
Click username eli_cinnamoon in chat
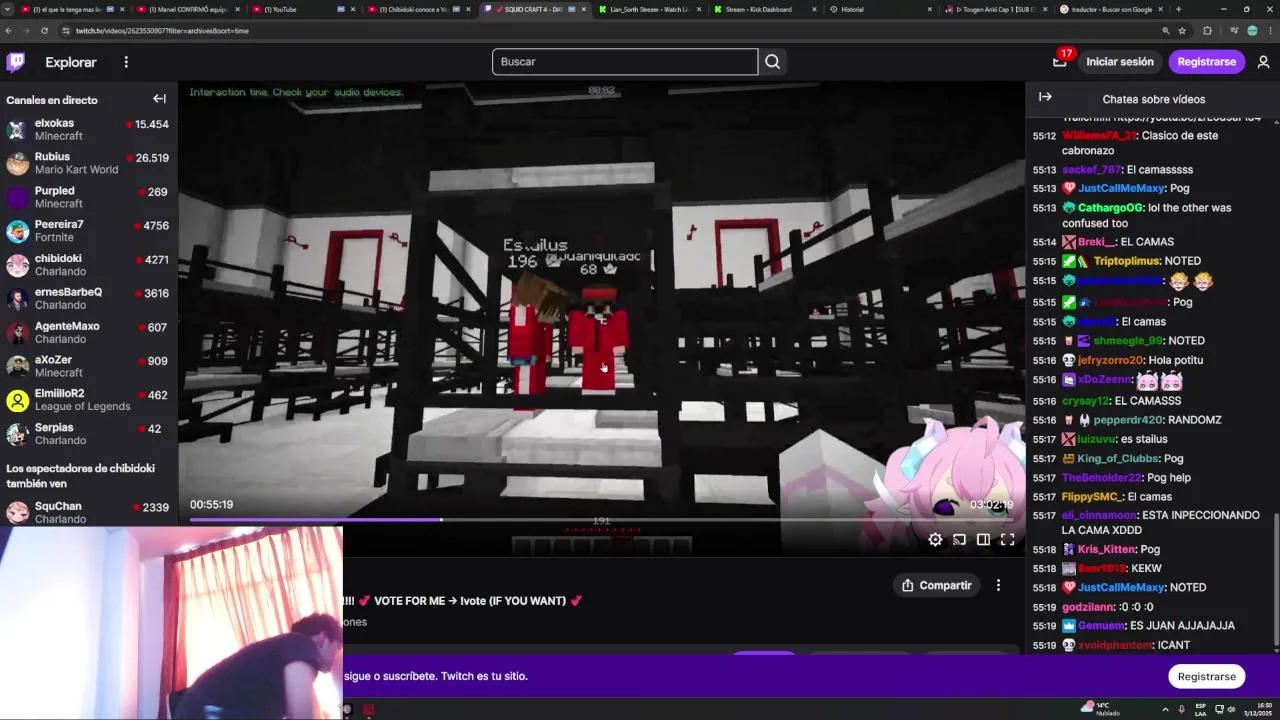[1099, 516]
